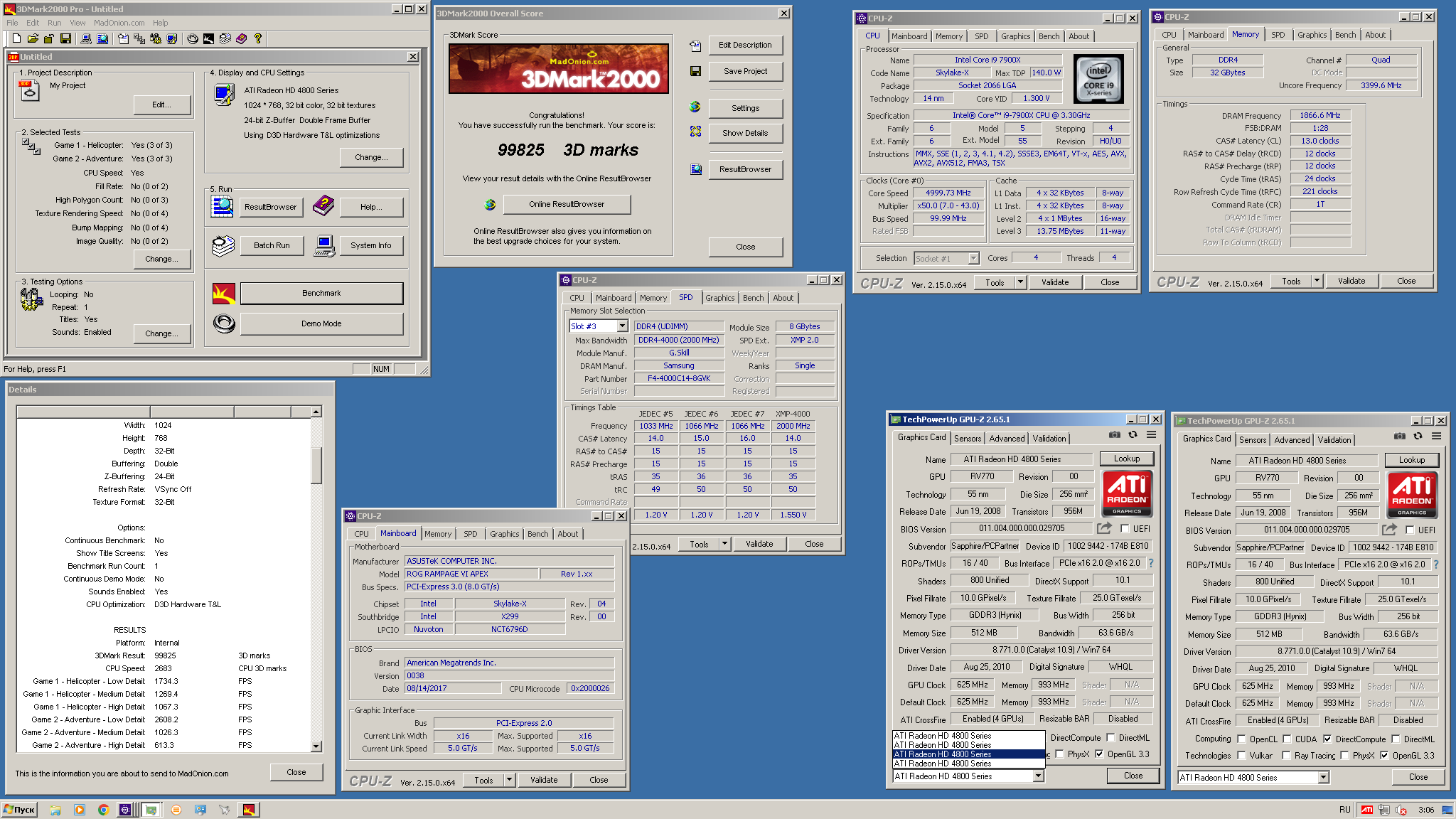This screenshot has height=819, width=1456.
Task: Toggle UEFI checkbox in right GPU-Z window
Action: tap(1410, 530)
